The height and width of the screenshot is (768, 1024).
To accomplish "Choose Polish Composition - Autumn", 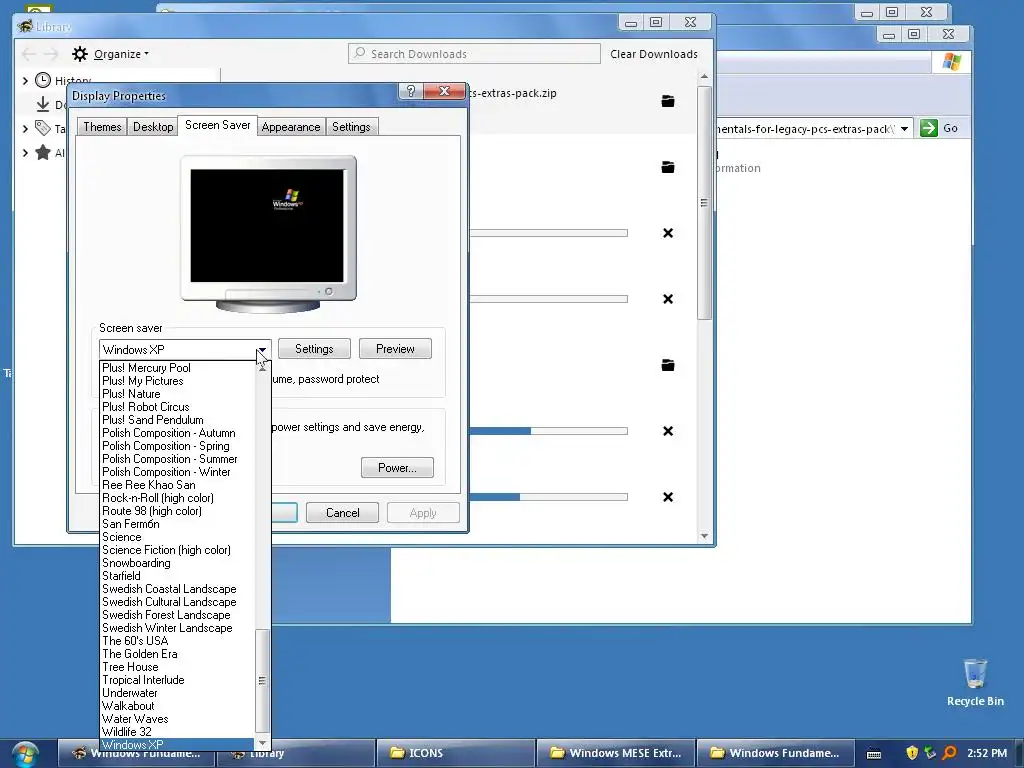I will 176,433.
